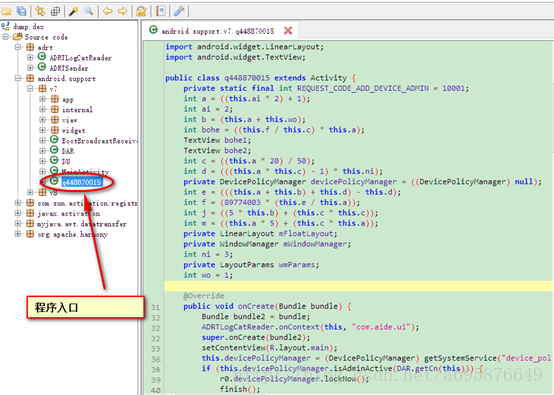
Task: Expand the DAR class node
Action: pos(42,151)
